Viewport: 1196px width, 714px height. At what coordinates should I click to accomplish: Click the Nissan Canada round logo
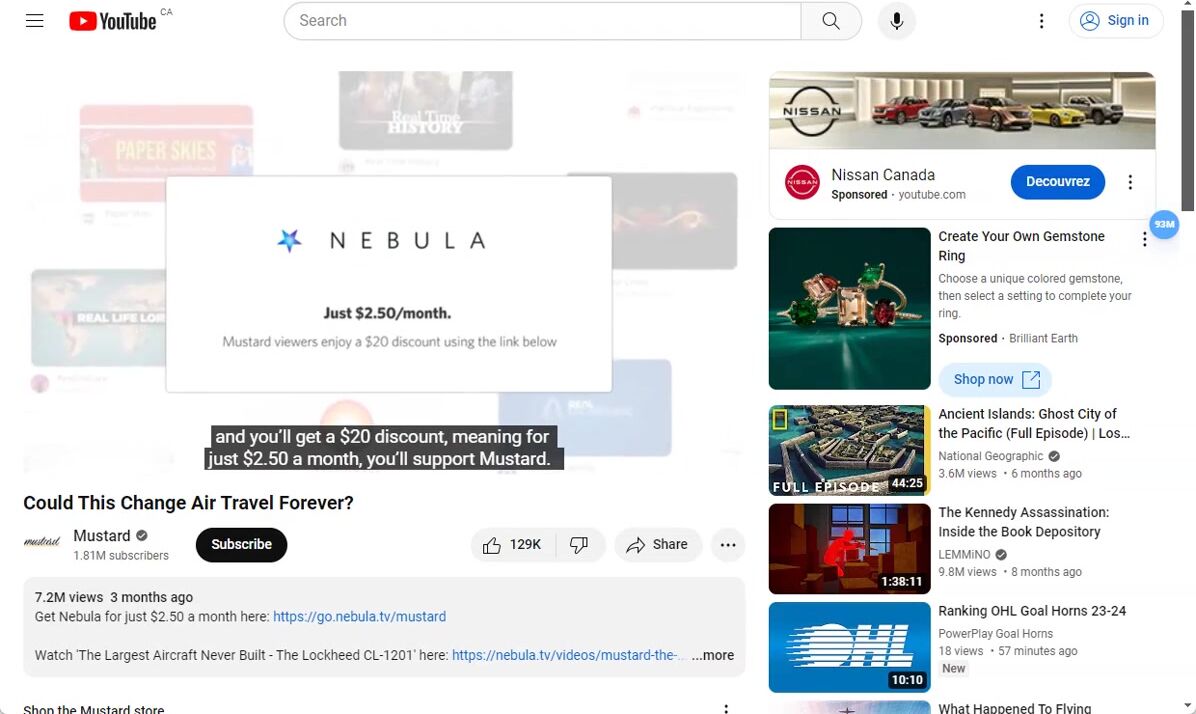pyautogui.click(x=802, y=182)
